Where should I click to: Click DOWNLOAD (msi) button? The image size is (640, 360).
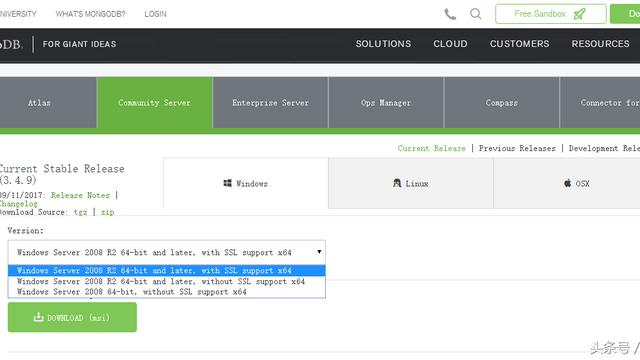pyautogui.click(x=72, y=317)
